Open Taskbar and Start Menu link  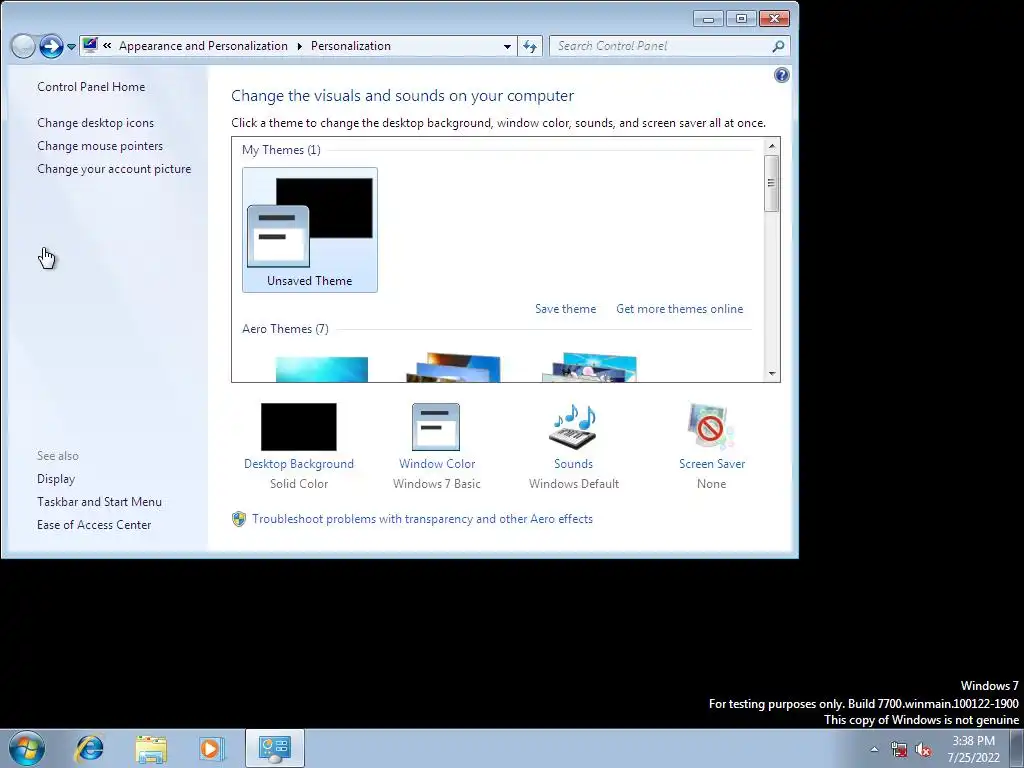(99, 502)
